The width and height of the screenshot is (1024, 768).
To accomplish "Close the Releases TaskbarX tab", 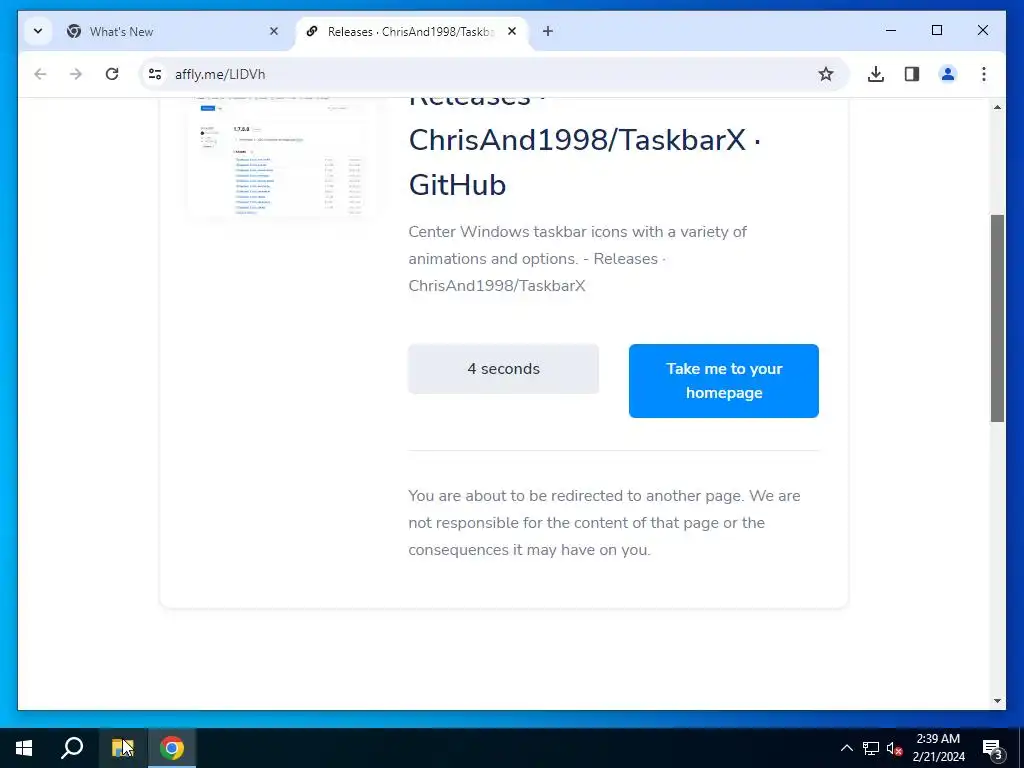I will [512, 31].
